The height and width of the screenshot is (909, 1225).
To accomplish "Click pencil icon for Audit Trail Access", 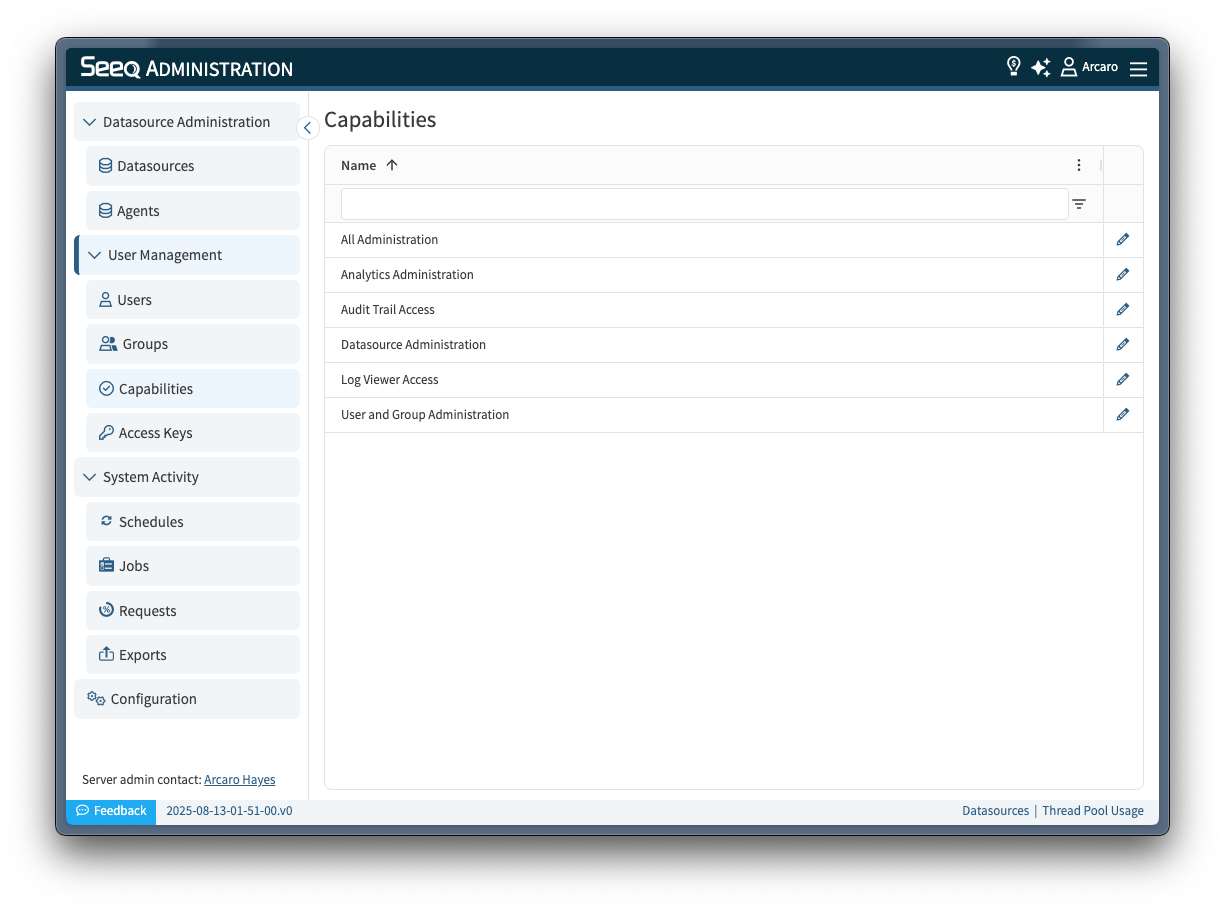I will coord(1122,310).
